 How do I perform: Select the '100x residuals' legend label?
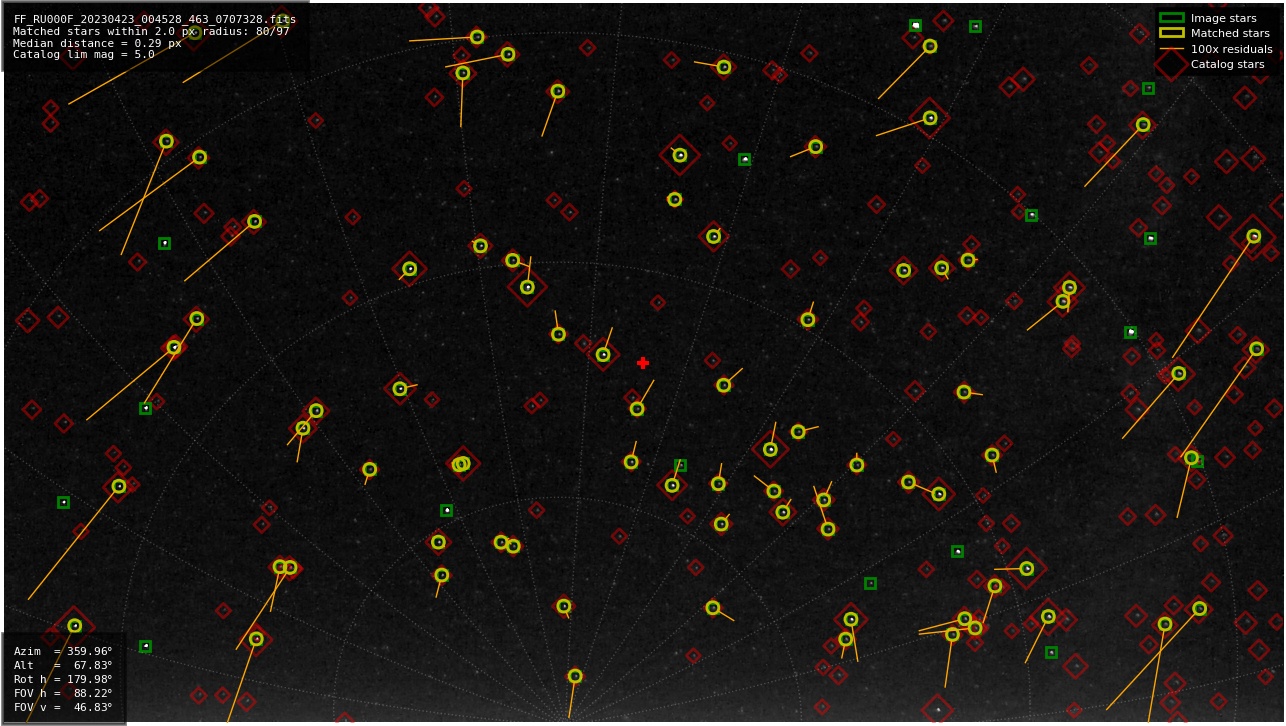(x=1231, y=49)
